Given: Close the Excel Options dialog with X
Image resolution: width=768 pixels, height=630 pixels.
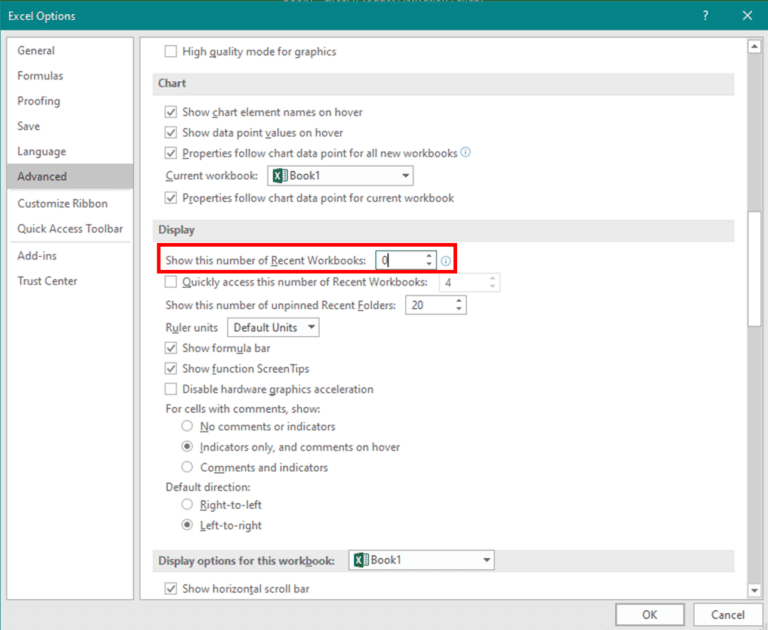Looking at the screenshot, I should [747, 16].
